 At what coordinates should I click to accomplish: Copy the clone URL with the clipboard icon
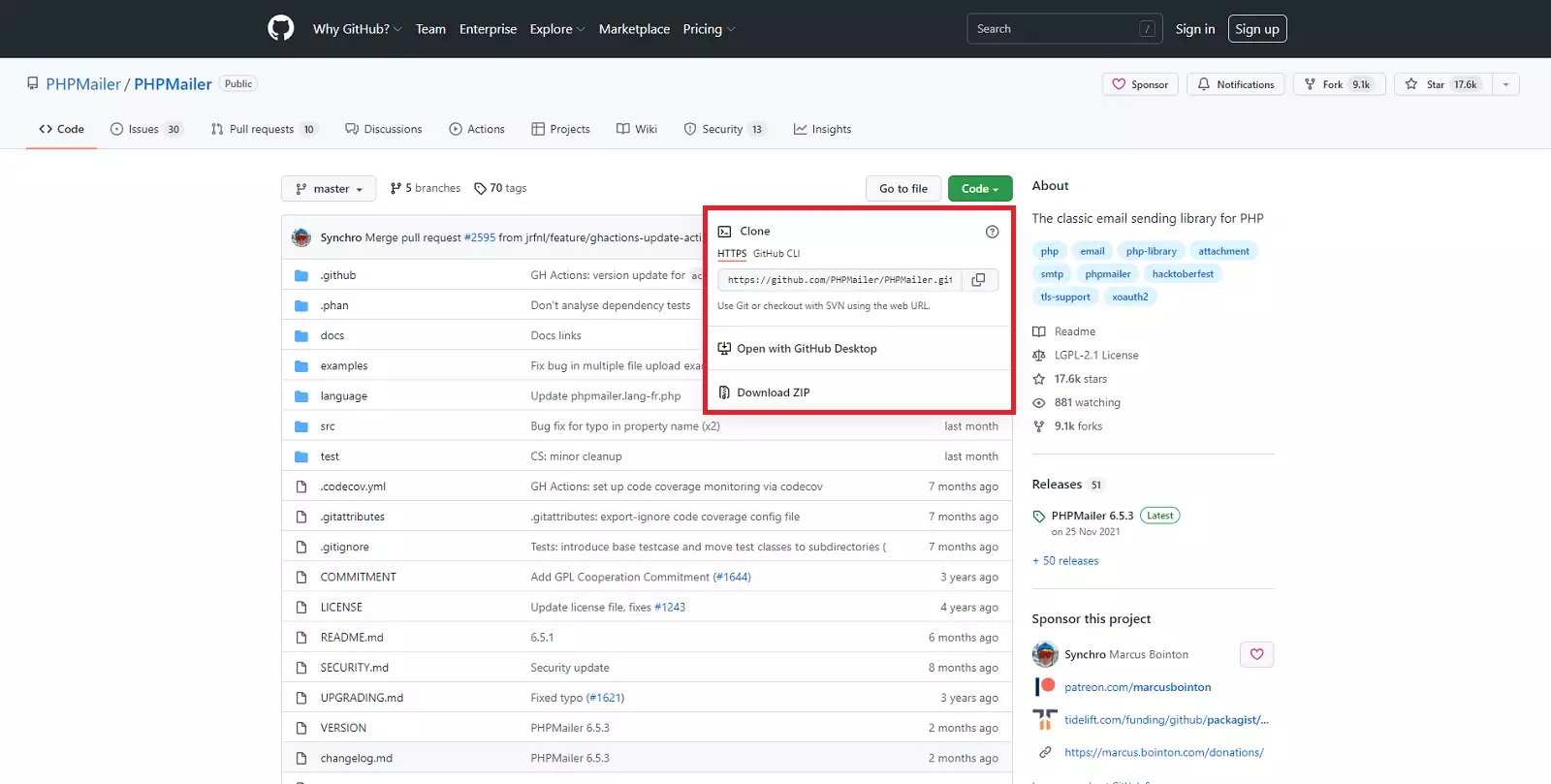(x=979, y=280)
